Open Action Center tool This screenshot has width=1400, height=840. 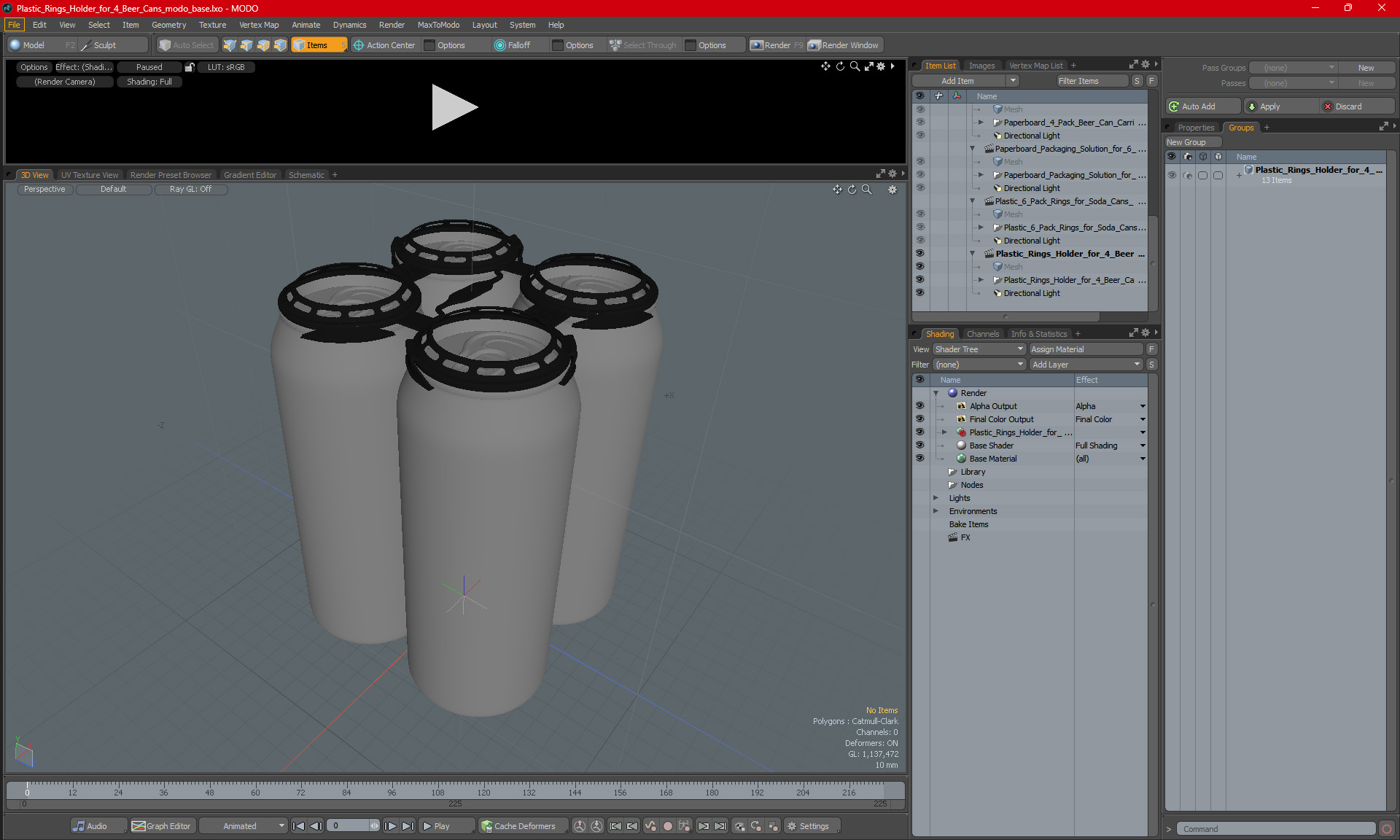(x=384, y=45)
